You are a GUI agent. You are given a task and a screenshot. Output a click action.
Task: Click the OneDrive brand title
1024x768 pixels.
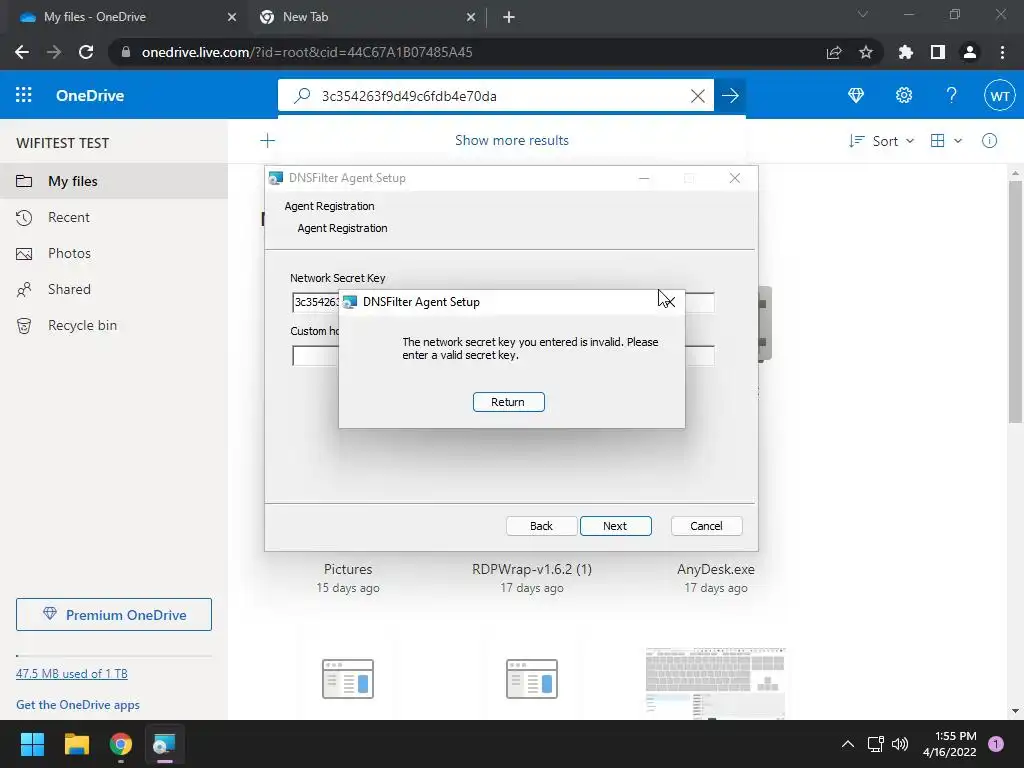[90, 95]
